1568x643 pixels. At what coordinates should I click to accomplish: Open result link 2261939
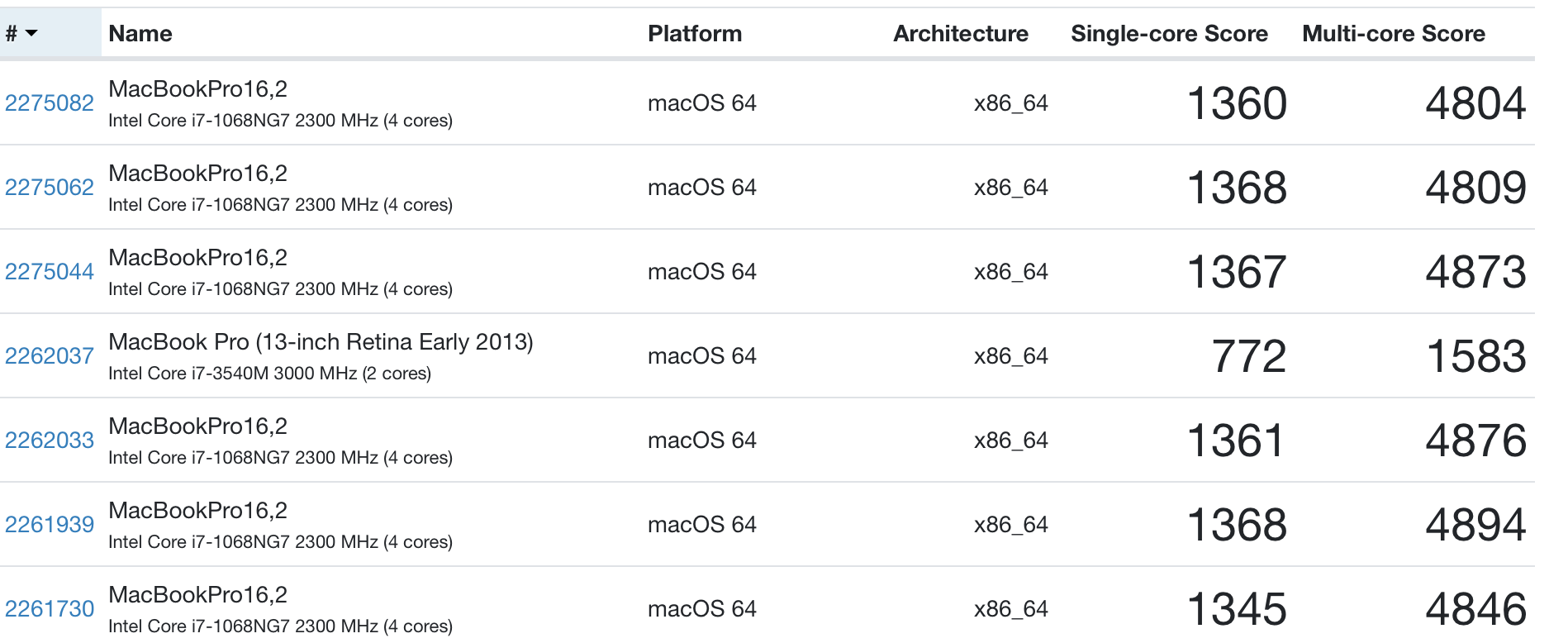(50, 525)
